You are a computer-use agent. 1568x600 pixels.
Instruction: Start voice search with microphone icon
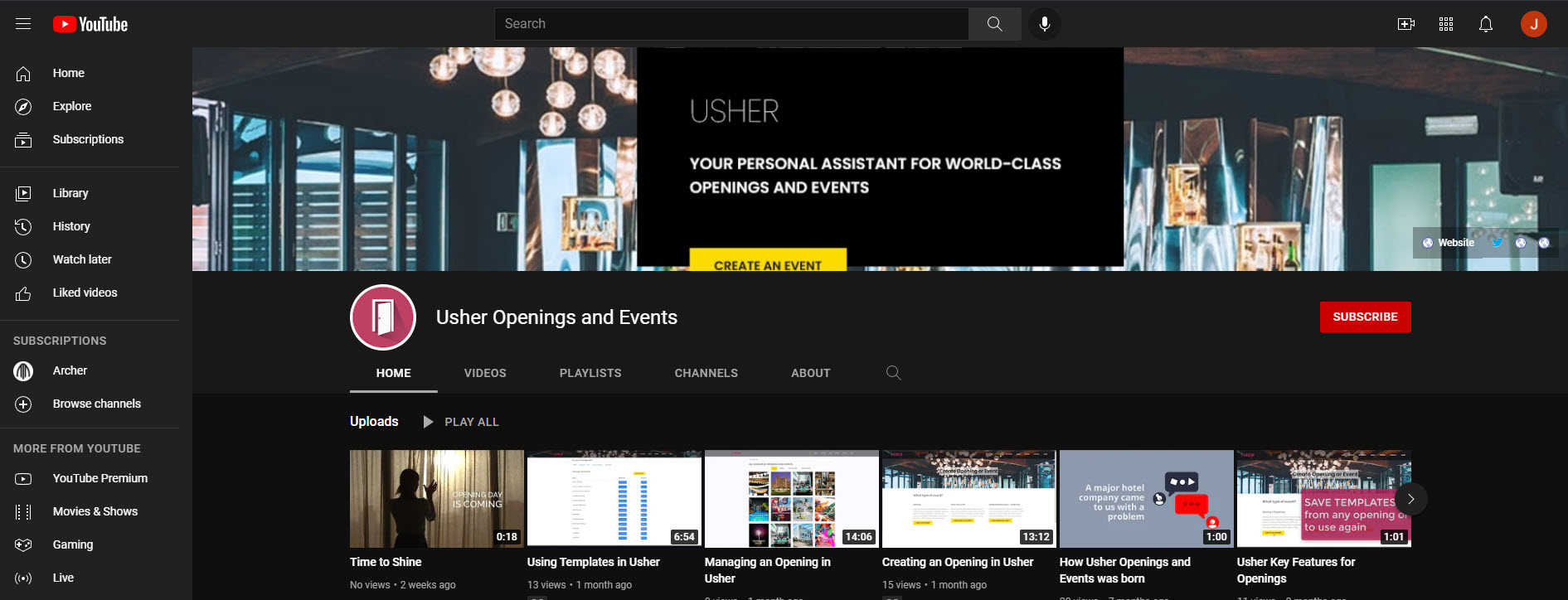pyautogui.click(x=1045, y=24)
